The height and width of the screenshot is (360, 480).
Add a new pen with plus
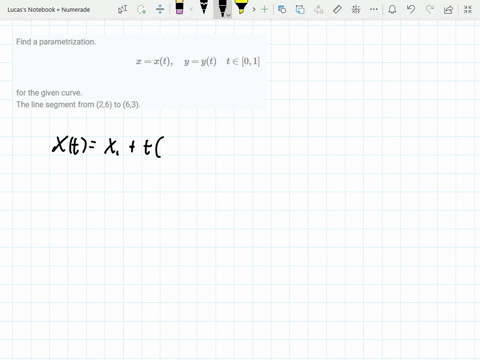pyautogui.click(x=265, y=9)
